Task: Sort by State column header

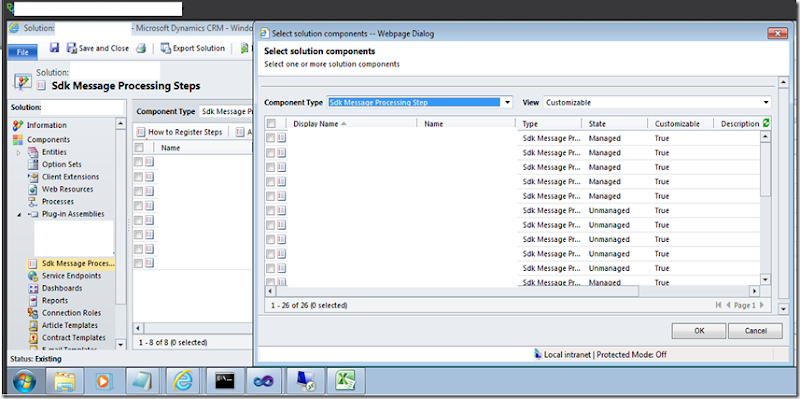Action: point(597,124)
